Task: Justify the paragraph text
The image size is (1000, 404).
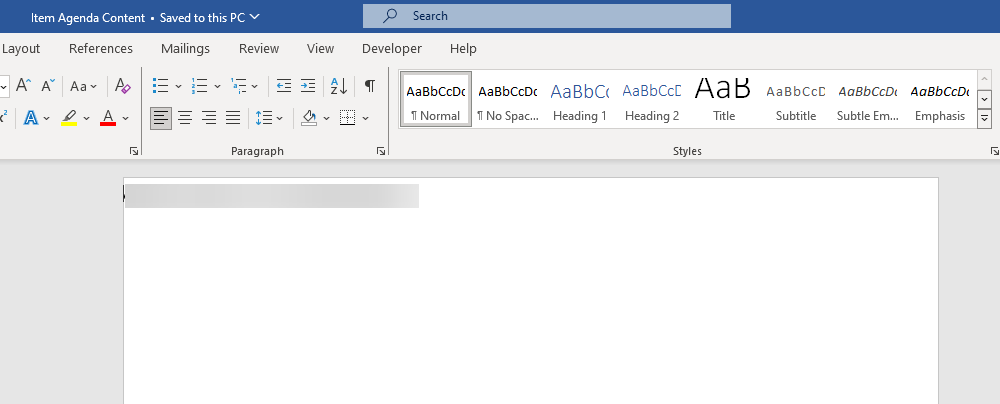Action: (233, 118)
